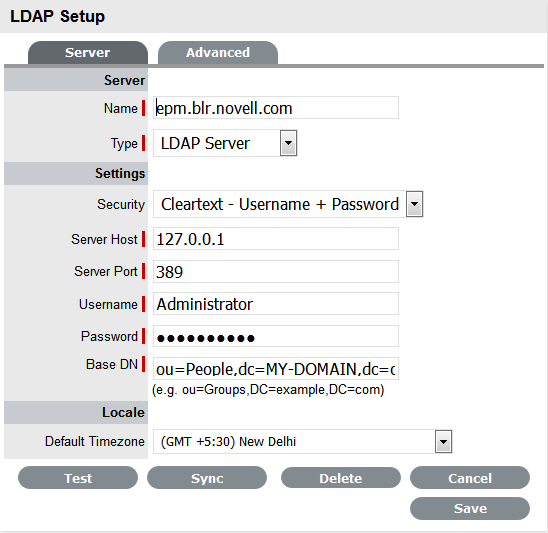Save the LDAP setup
Screen dimensions: 548x533
click(x=470, y=509)
